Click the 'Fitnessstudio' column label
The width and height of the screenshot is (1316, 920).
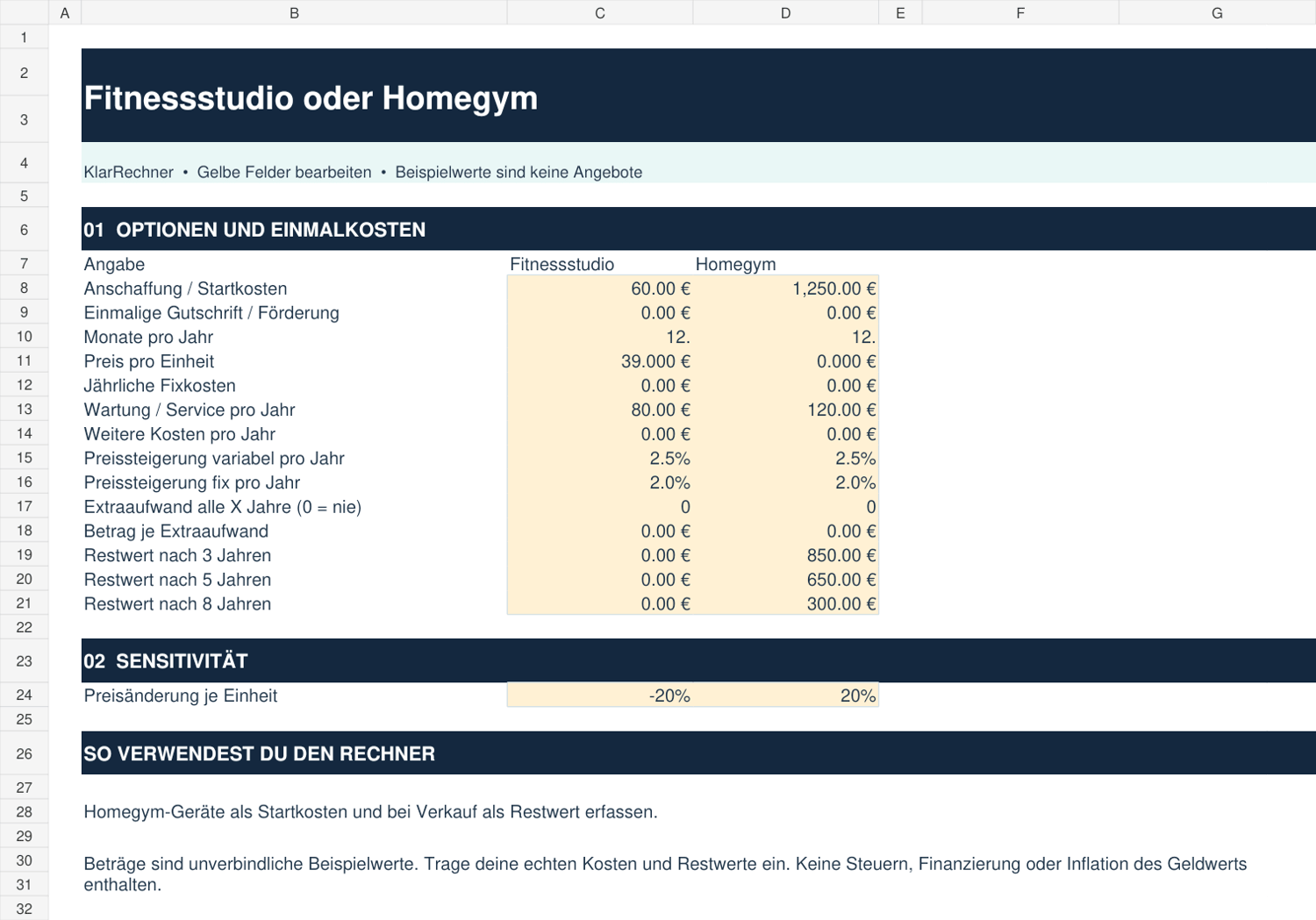pos(562,264)
